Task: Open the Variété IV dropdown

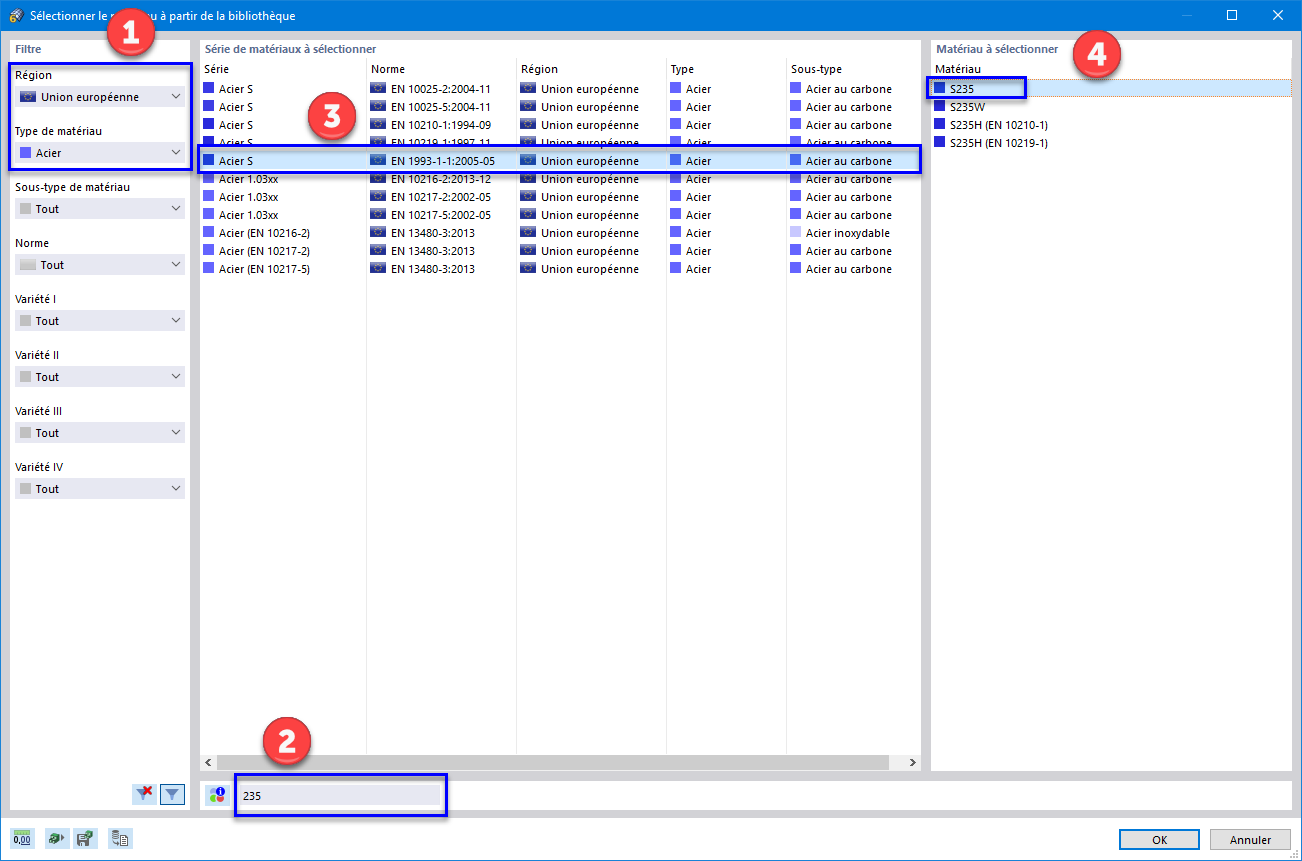Action: [100, 489]
